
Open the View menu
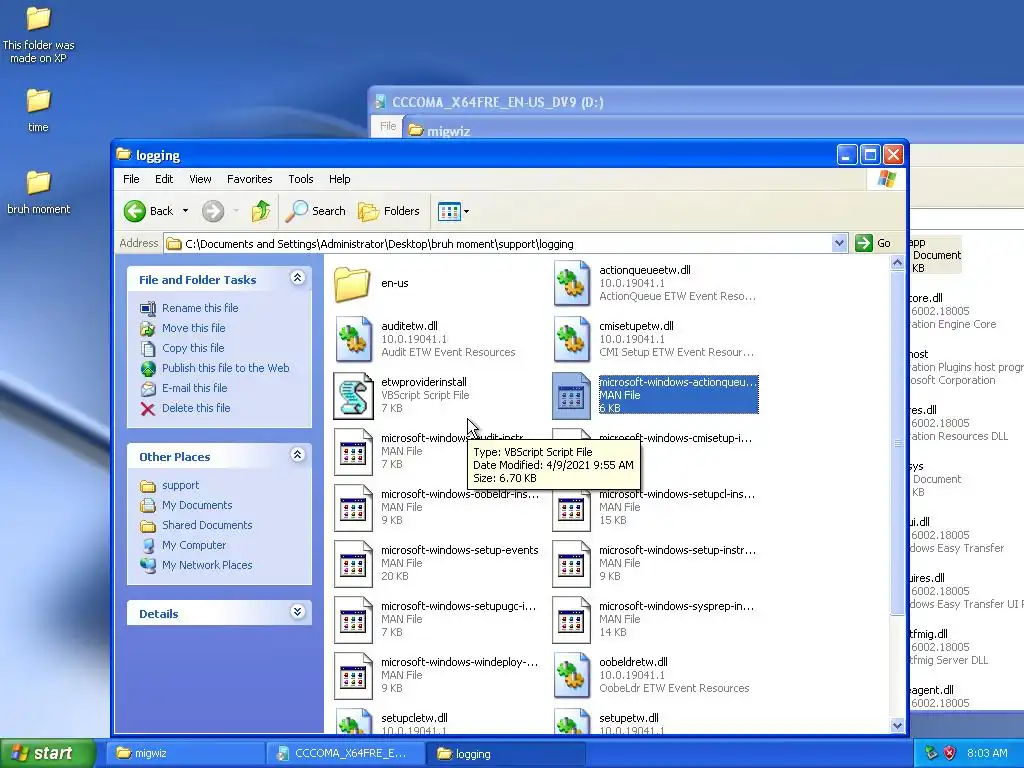(200, 179)
